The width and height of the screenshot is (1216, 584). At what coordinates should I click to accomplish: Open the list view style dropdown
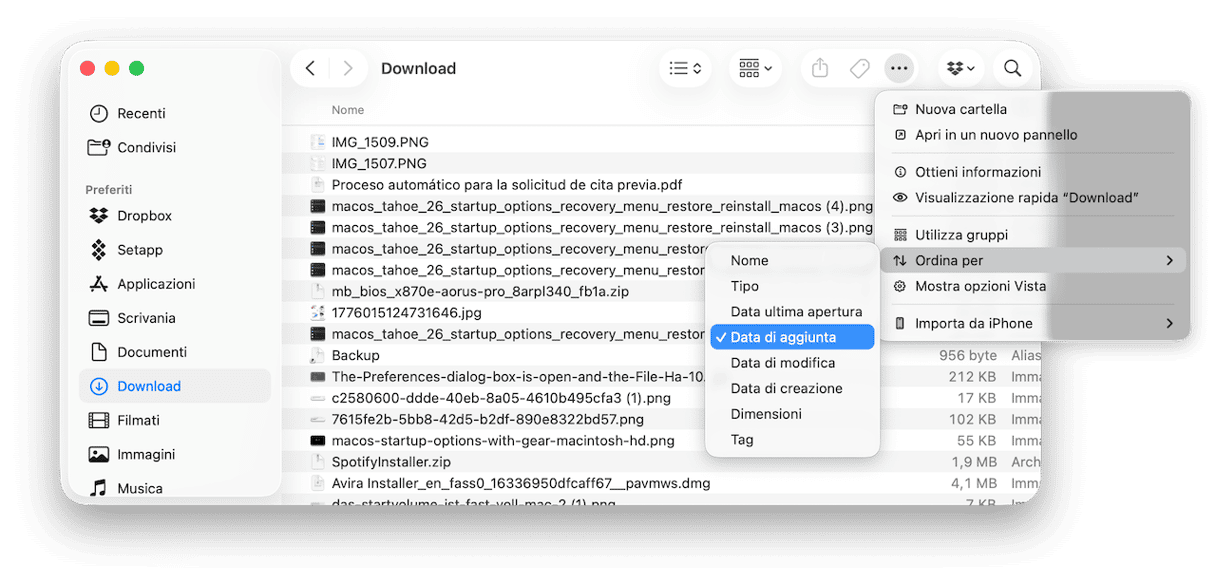(685, 68)
